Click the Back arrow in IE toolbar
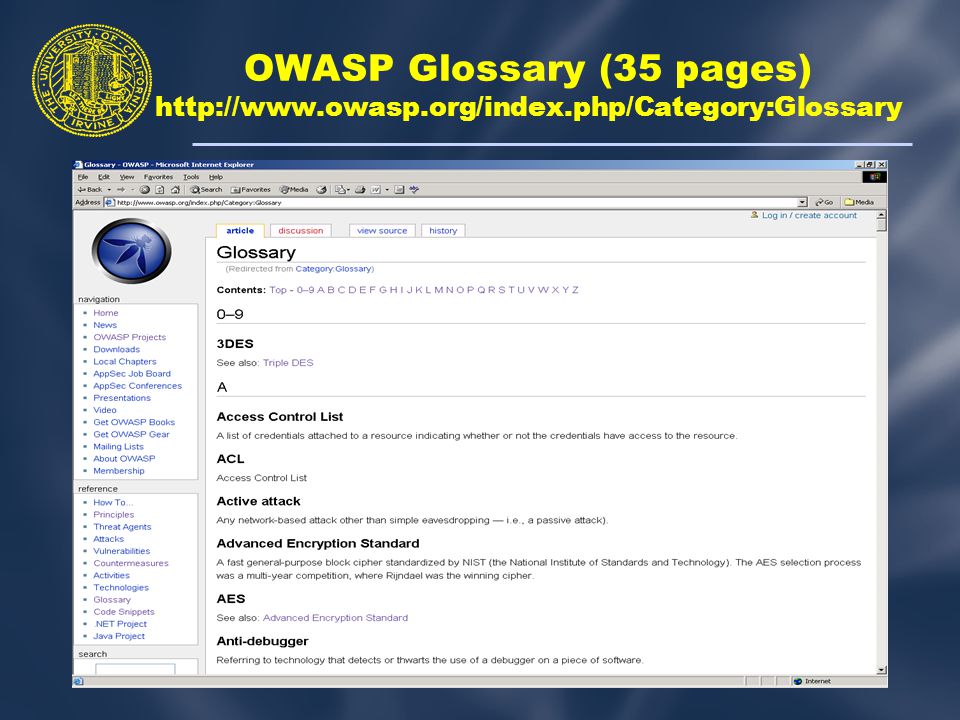This screenshot has height=720, width=960. (x=89, y=189)
